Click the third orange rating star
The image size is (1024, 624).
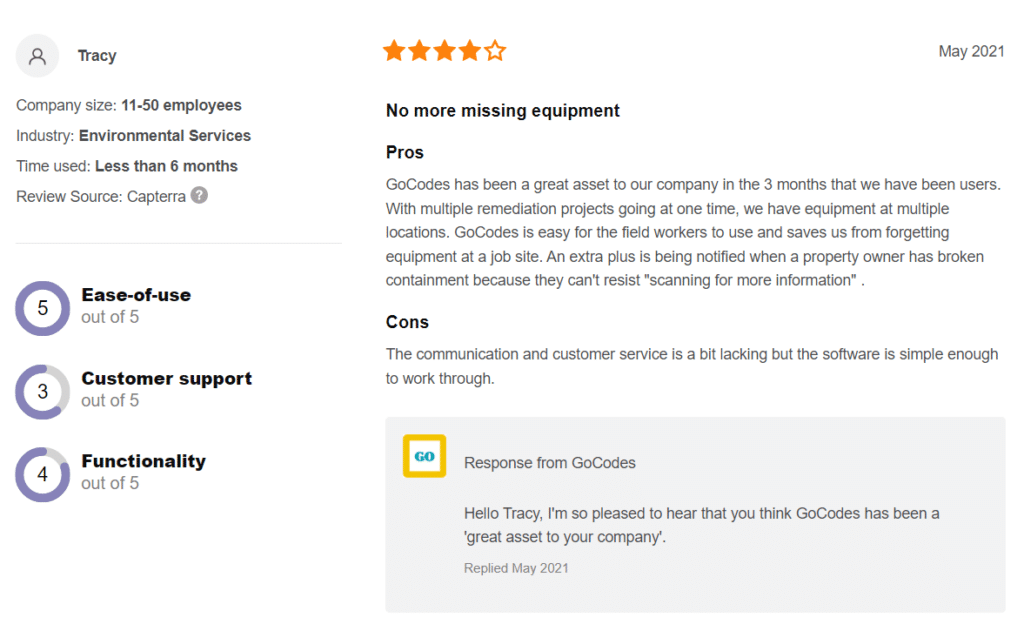click(445, 51)
